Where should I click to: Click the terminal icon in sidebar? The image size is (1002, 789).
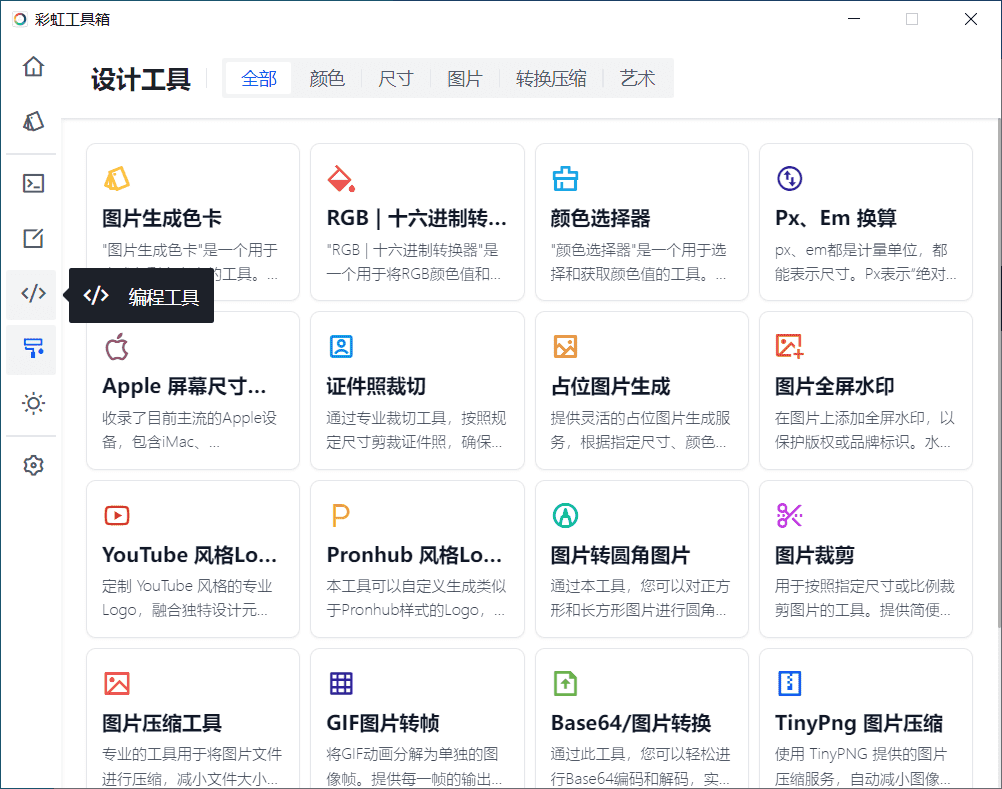(33, 183)
